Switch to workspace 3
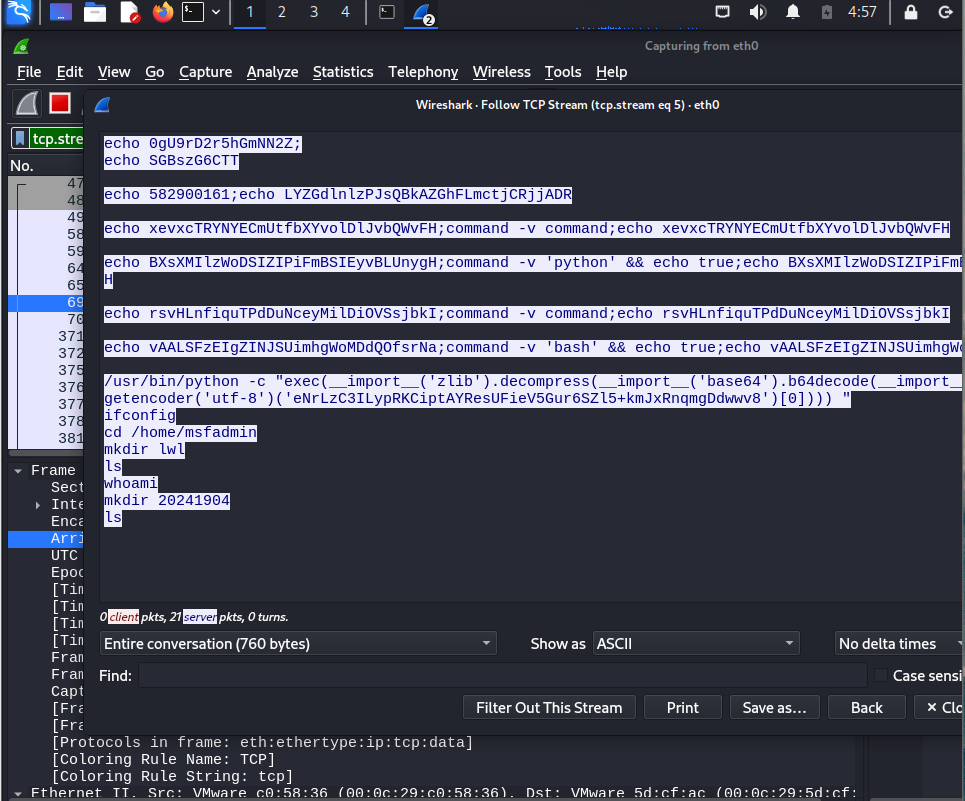 (314, 12)
